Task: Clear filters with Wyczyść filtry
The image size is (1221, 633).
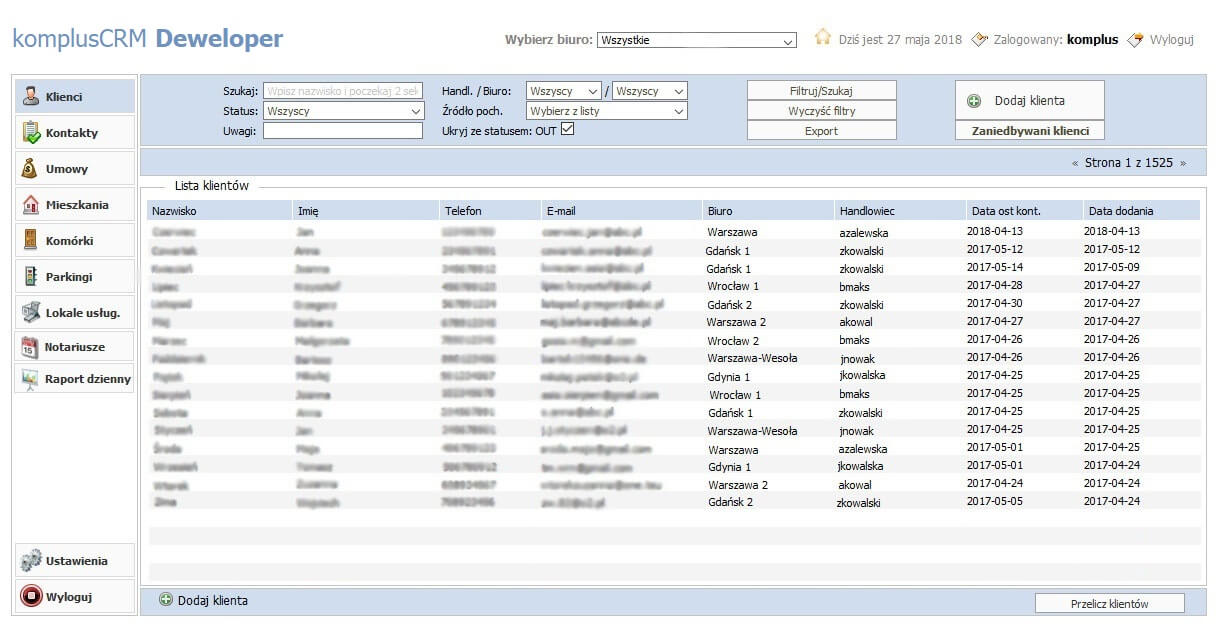Action: [x=822, y=111]
